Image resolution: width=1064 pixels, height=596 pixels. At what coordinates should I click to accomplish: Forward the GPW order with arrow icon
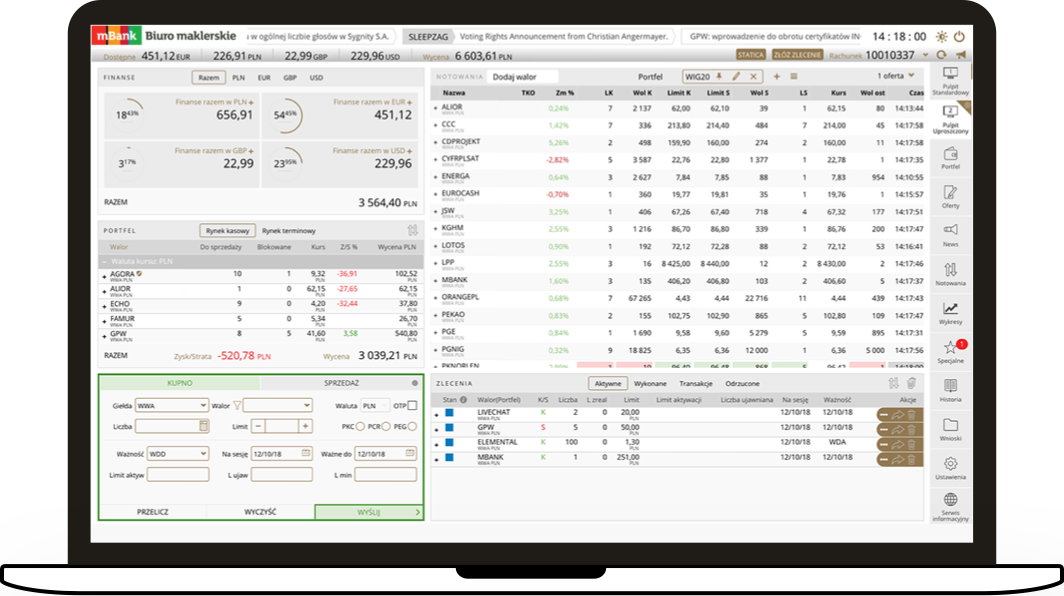click(898, 429)
